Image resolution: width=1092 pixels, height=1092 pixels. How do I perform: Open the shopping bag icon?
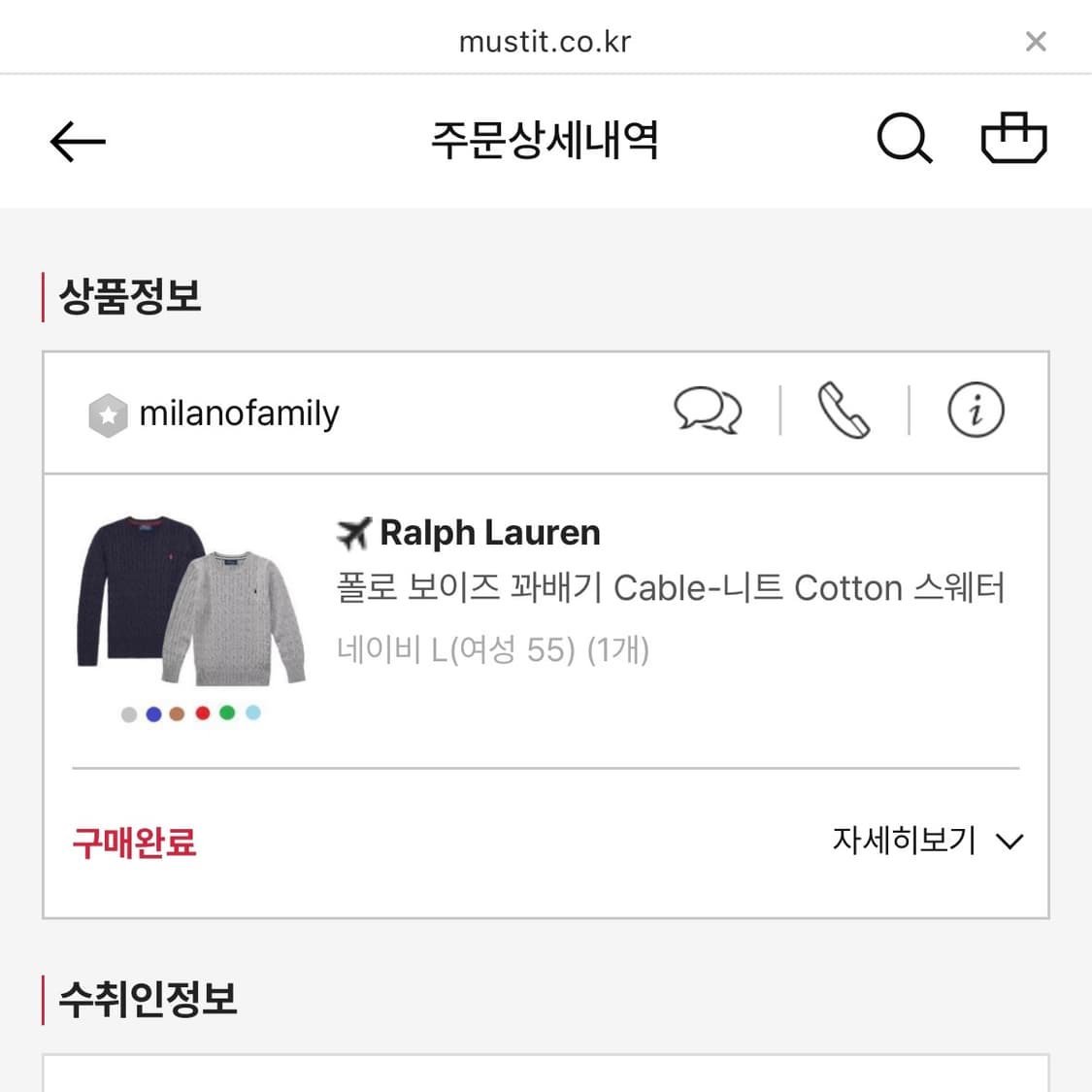click(1013, 139)
